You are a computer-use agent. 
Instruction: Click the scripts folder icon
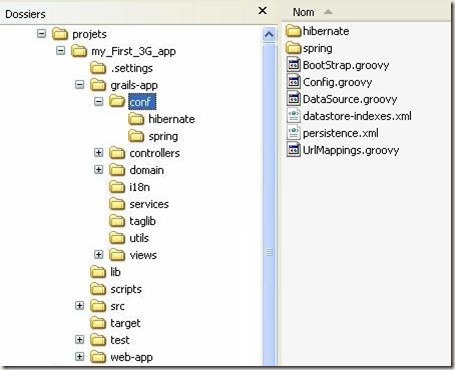(98, 289)
